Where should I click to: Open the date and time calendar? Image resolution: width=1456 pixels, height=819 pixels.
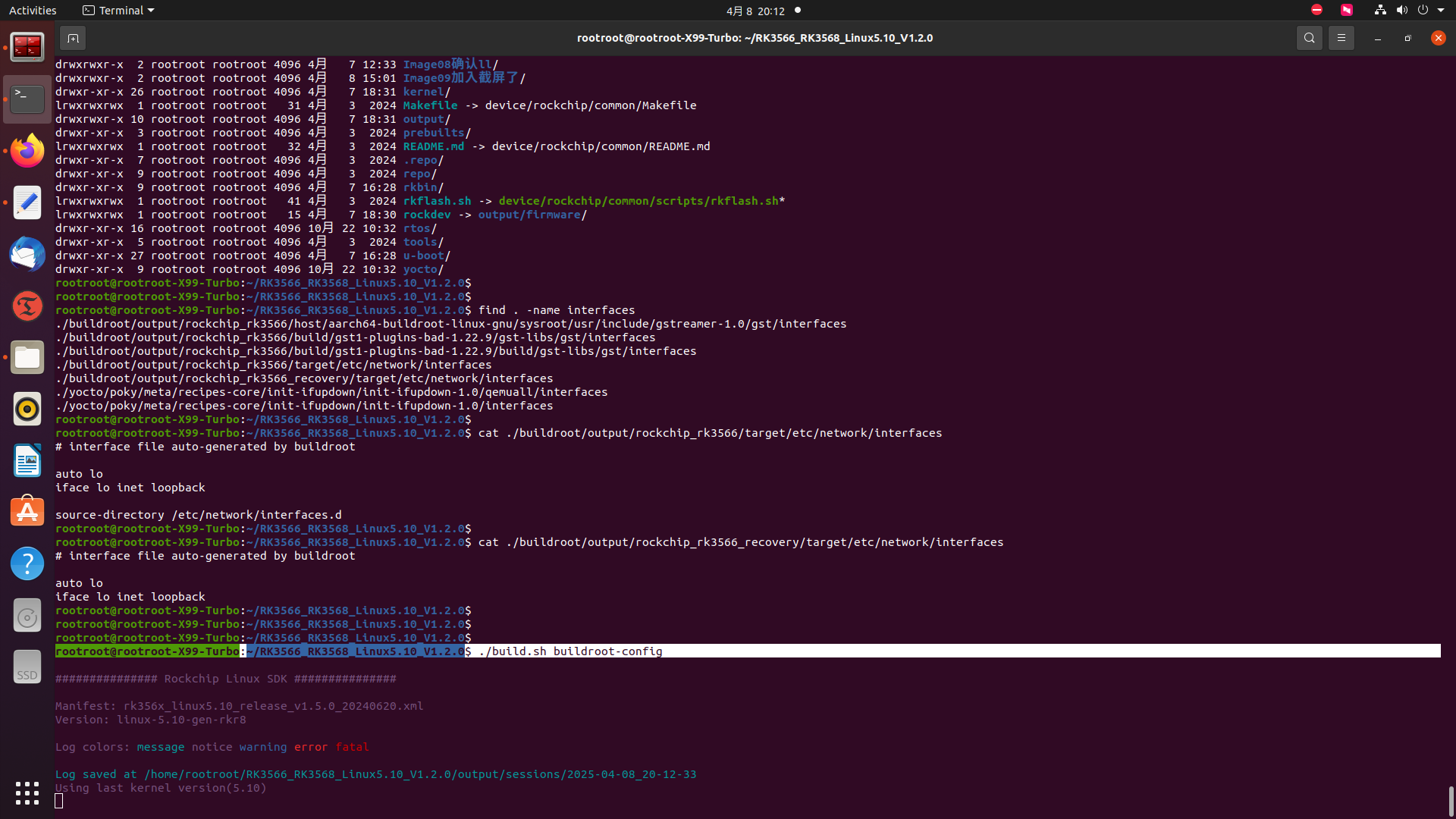[x=755, y=11]
